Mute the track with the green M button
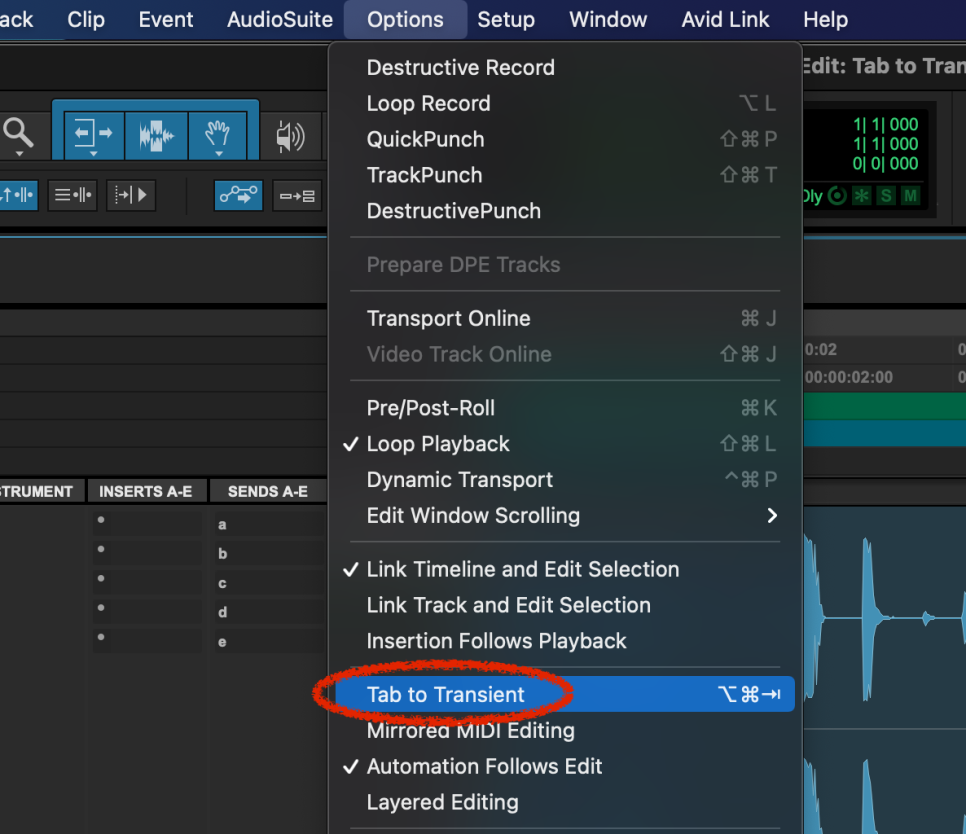Image resolution: width=966 pixels, height=834 pixels. tap(912, 196)
